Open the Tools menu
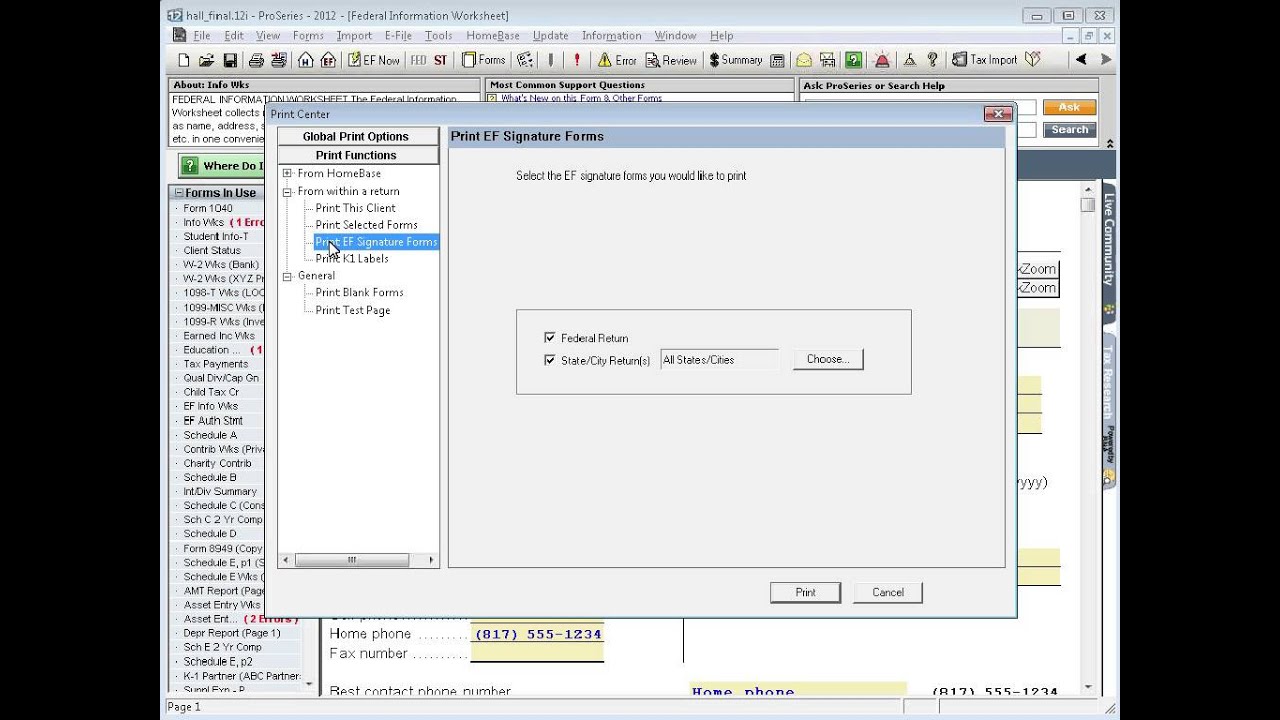1280x720 pixels. pyautogui.click(x=439, y=36)
